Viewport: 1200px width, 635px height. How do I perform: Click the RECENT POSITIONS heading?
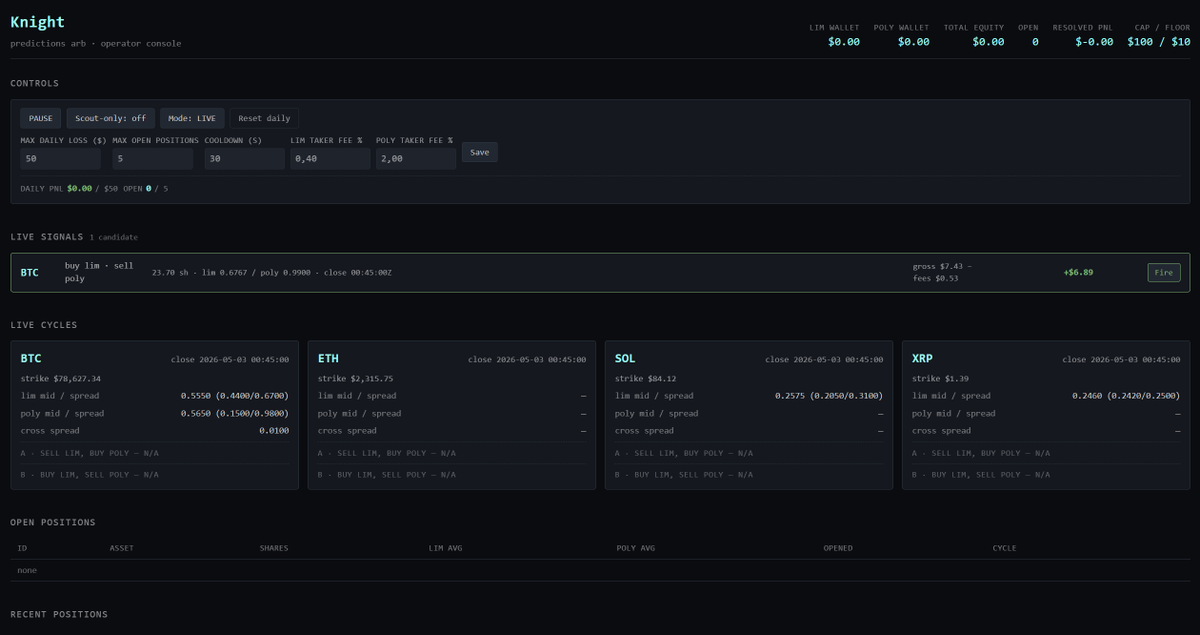point(59,614)
